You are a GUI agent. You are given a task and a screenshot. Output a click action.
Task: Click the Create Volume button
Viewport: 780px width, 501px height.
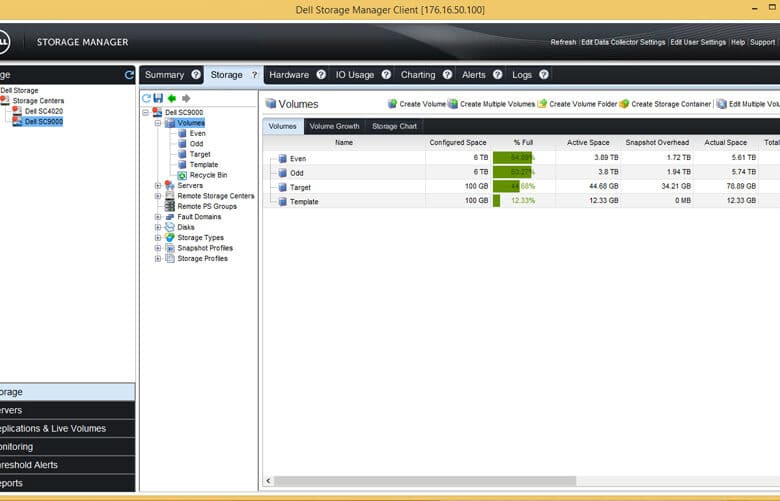point(417,104)
